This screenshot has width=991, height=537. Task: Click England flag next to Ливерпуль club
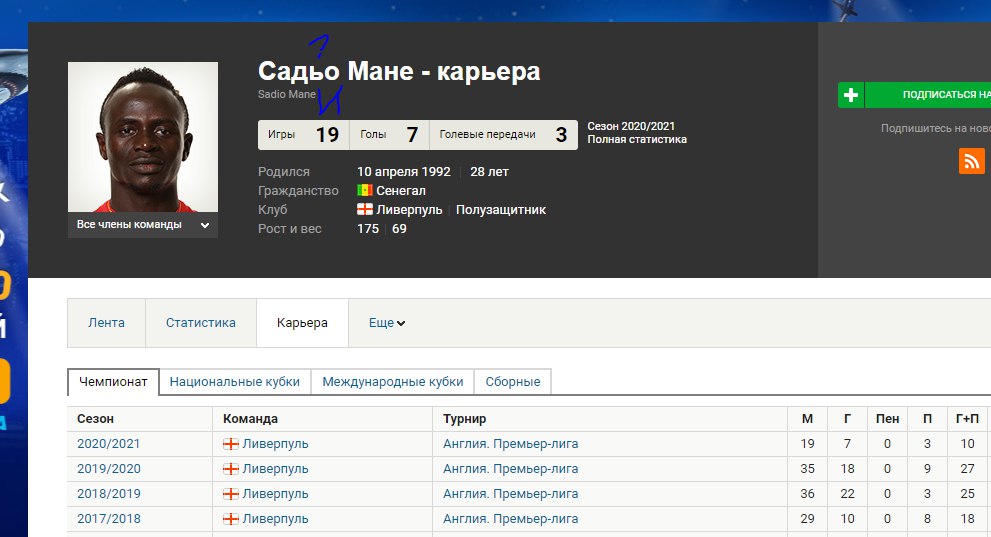[x=365, y=209]
